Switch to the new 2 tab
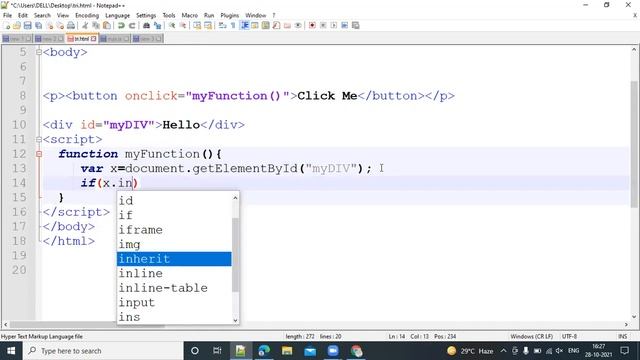 coord(49,38)
